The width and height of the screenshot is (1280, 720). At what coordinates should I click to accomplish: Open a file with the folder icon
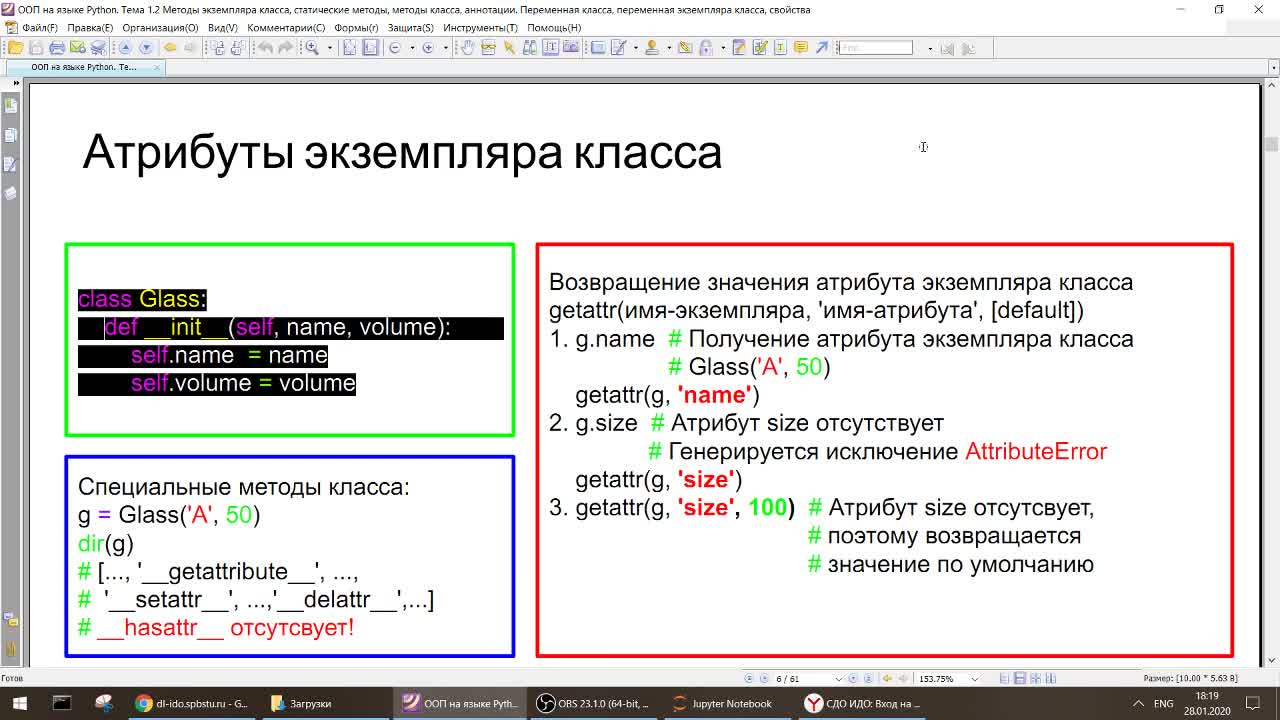click(16, 47)
